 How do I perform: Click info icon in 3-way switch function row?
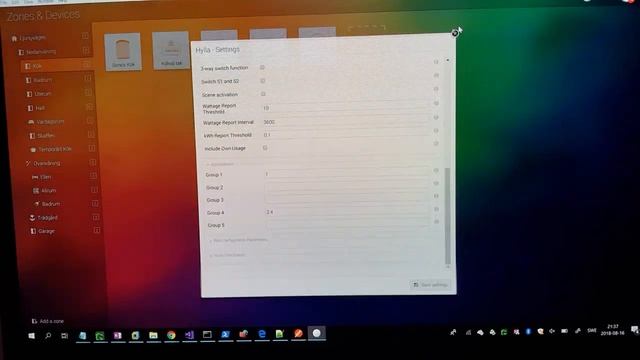click(436, 62)
